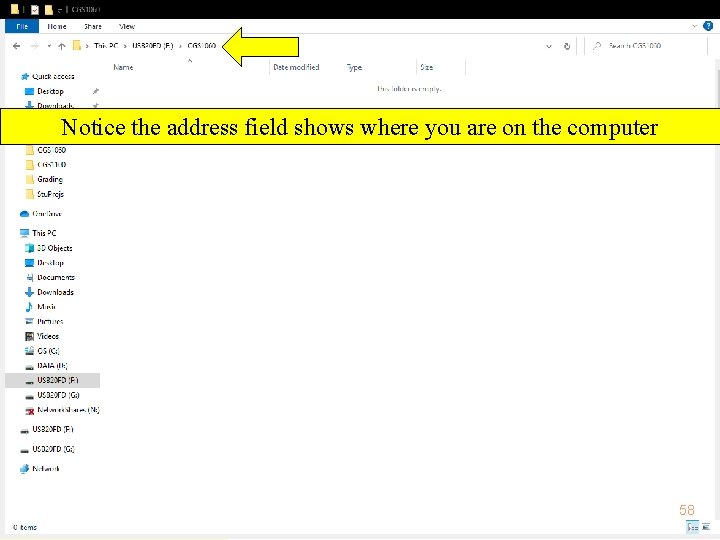Open the address bar history dropdown
720x540 pixels.
(549, 46)
